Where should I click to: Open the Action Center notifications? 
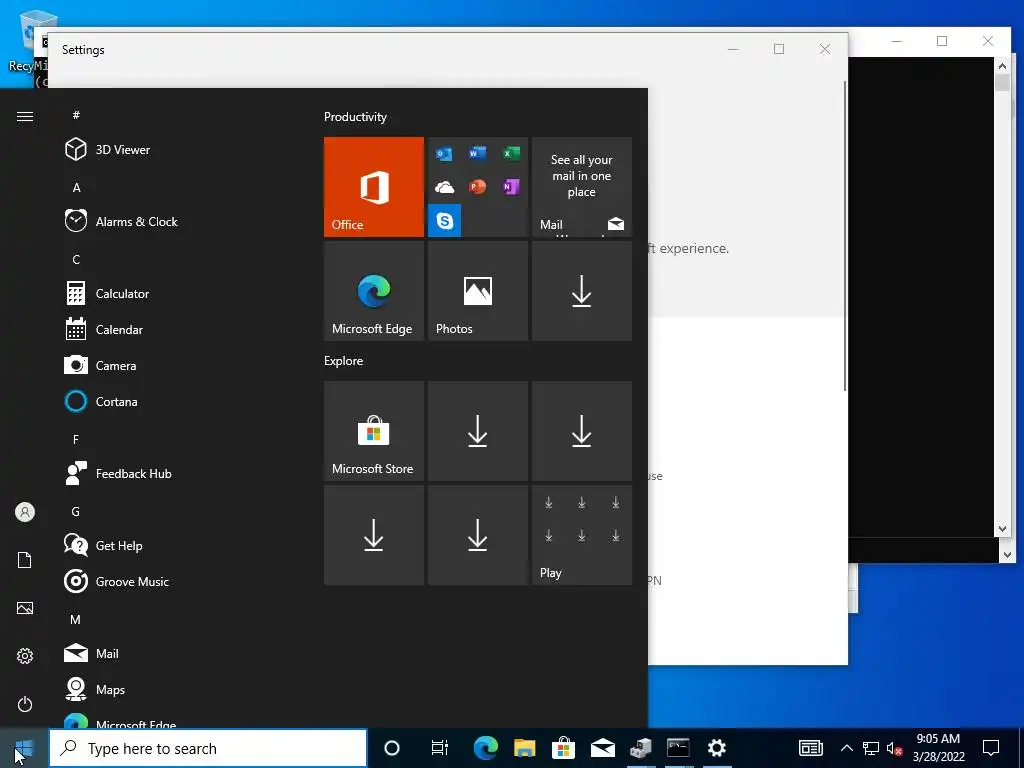(991, 748)
